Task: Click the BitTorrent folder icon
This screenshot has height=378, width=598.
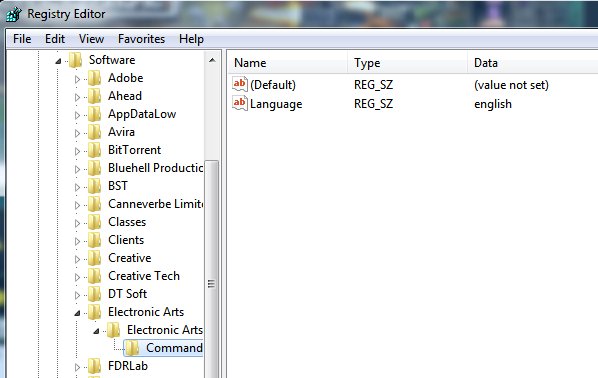Action: 95,150
